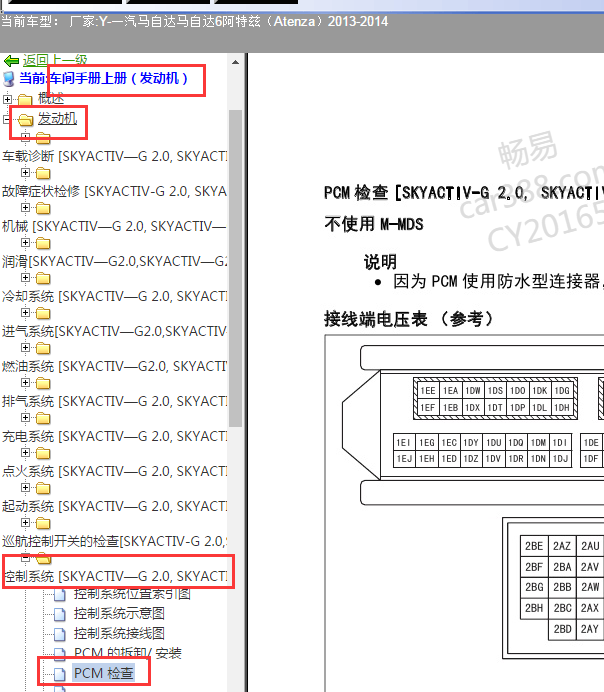
Task: Expand the 冷却系统 folder node
Action: coord(26,278)
